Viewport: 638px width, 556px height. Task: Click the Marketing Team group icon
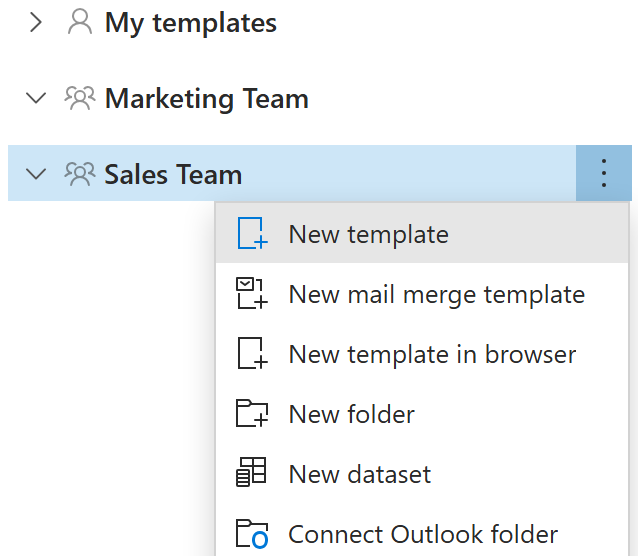click(79, 98)
